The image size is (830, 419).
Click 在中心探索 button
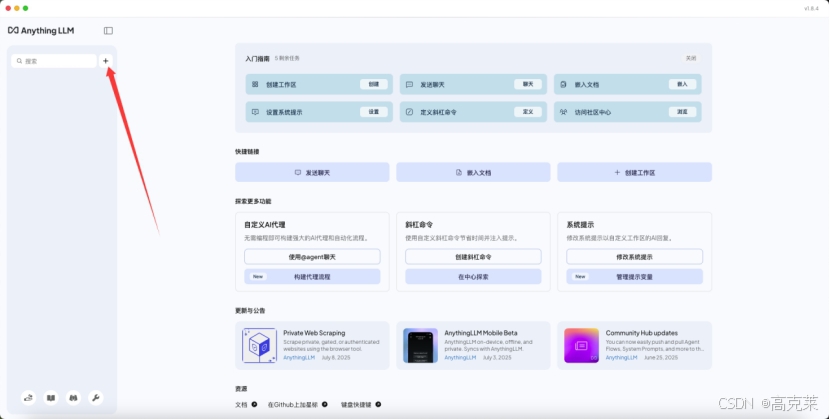(x=473, y=277)
